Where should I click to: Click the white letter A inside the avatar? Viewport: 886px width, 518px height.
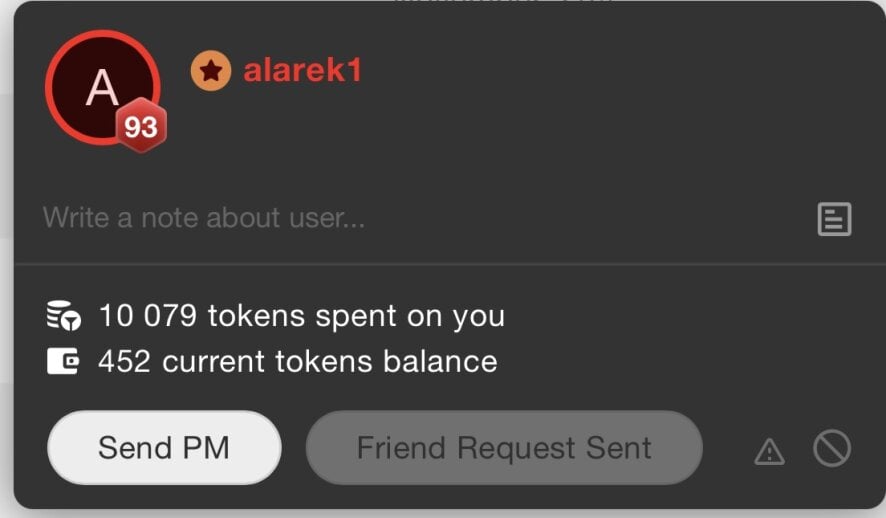tap(102, 88)
